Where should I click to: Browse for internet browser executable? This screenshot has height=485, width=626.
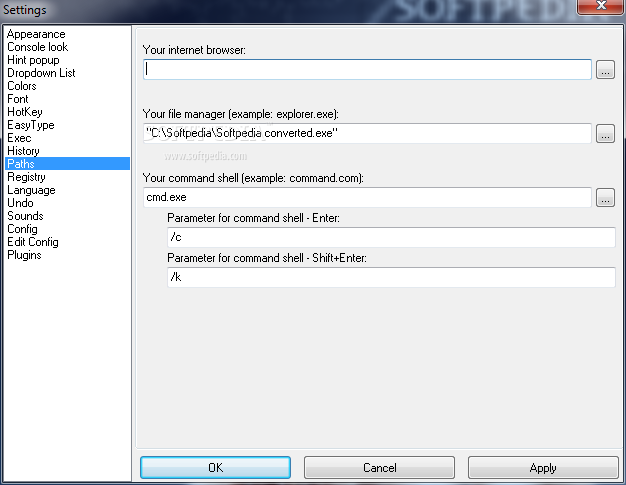coord(605,69)
